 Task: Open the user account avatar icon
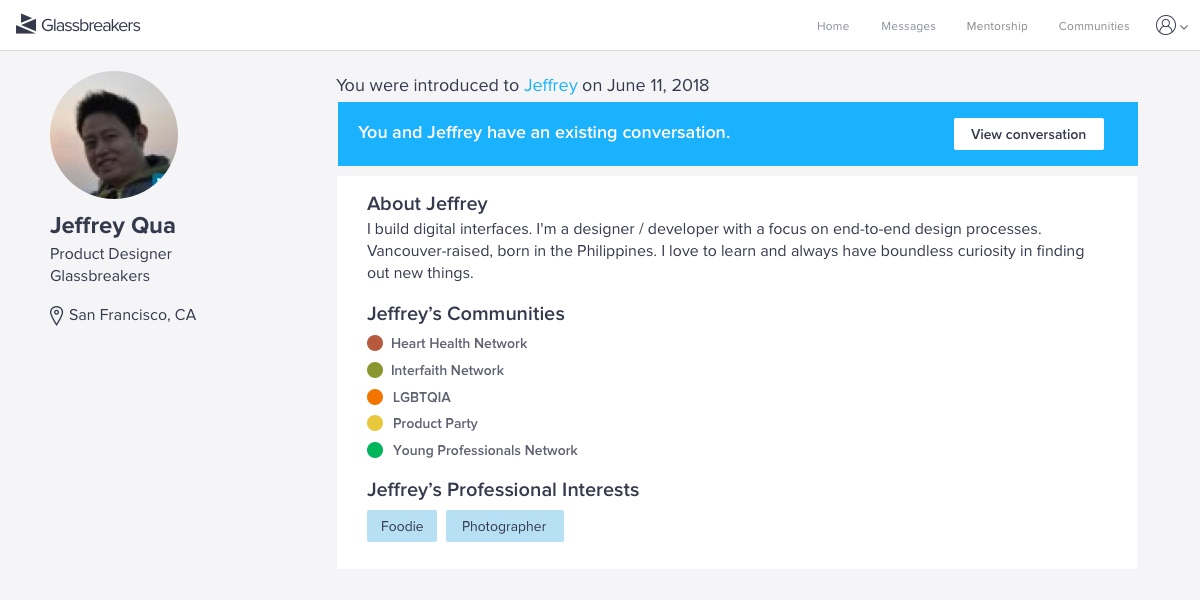coord(1165,26)
